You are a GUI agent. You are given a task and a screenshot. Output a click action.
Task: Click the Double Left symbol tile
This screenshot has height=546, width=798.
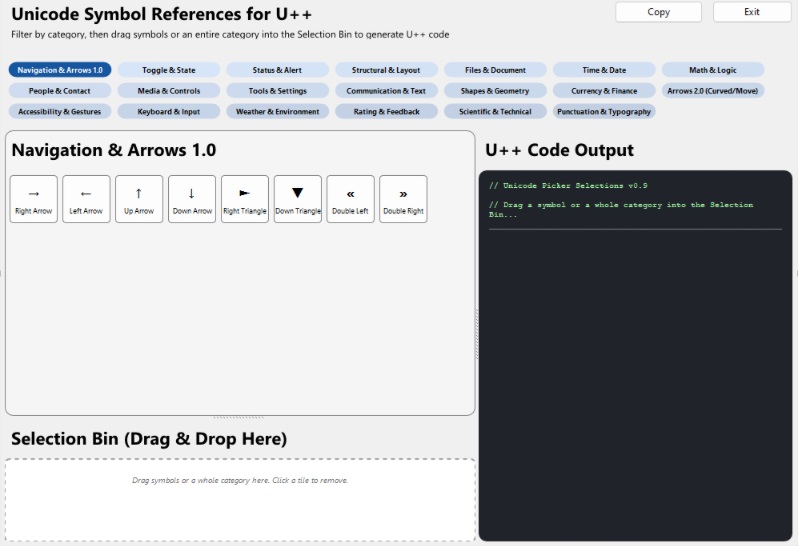[350, 199]
